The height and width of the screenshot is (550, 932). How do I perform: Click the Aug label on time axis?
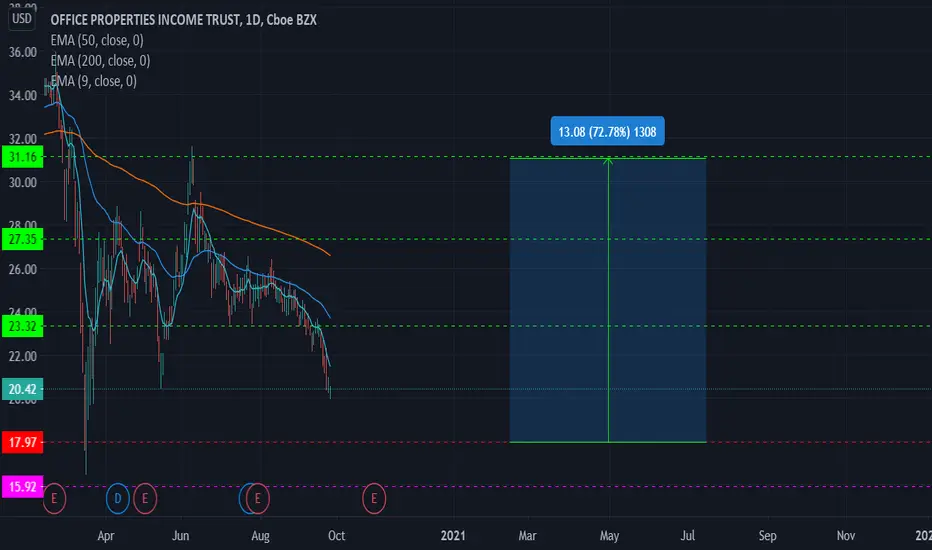(x=260, y=536)
